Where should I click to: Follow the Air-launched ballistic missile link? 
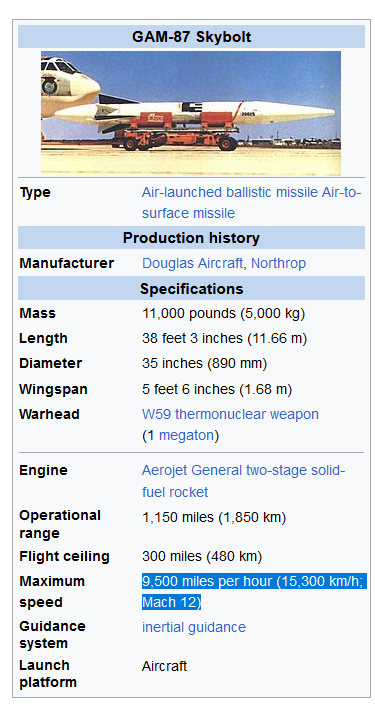point(230,192)
